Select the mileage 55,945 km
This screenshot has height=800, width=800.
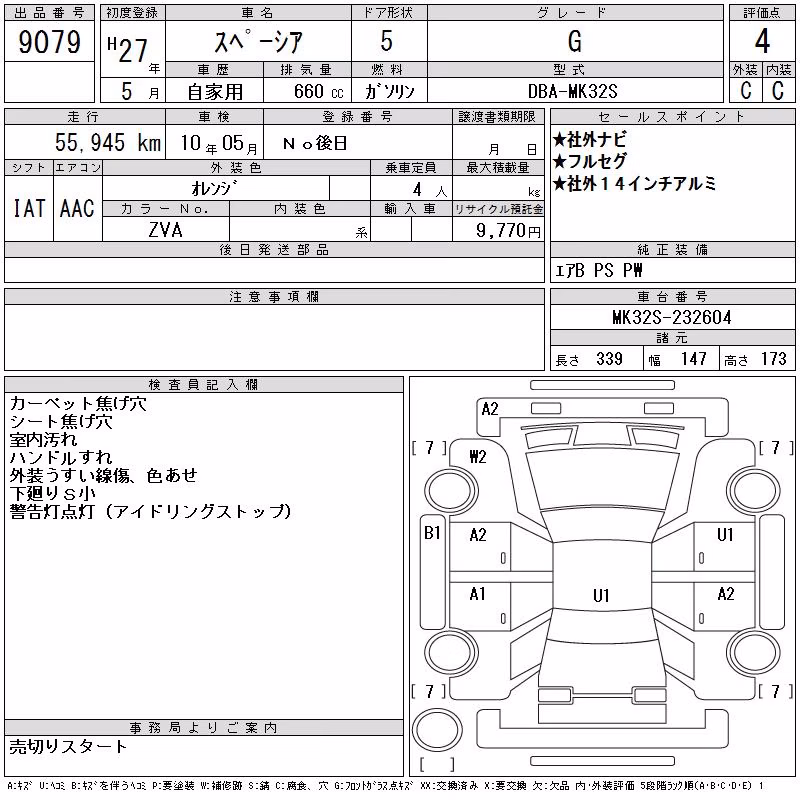click(108, 142)
